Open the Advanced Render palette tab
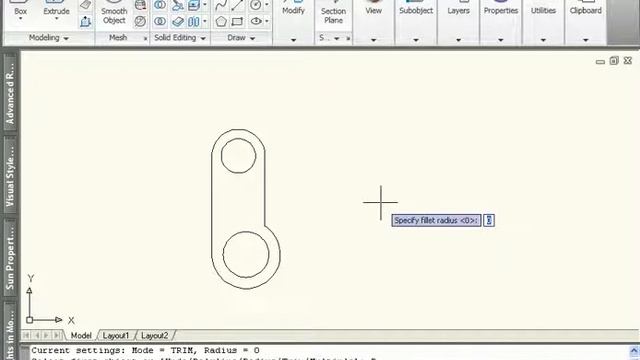This screenshot has width=640, height=360. [10, 92]
